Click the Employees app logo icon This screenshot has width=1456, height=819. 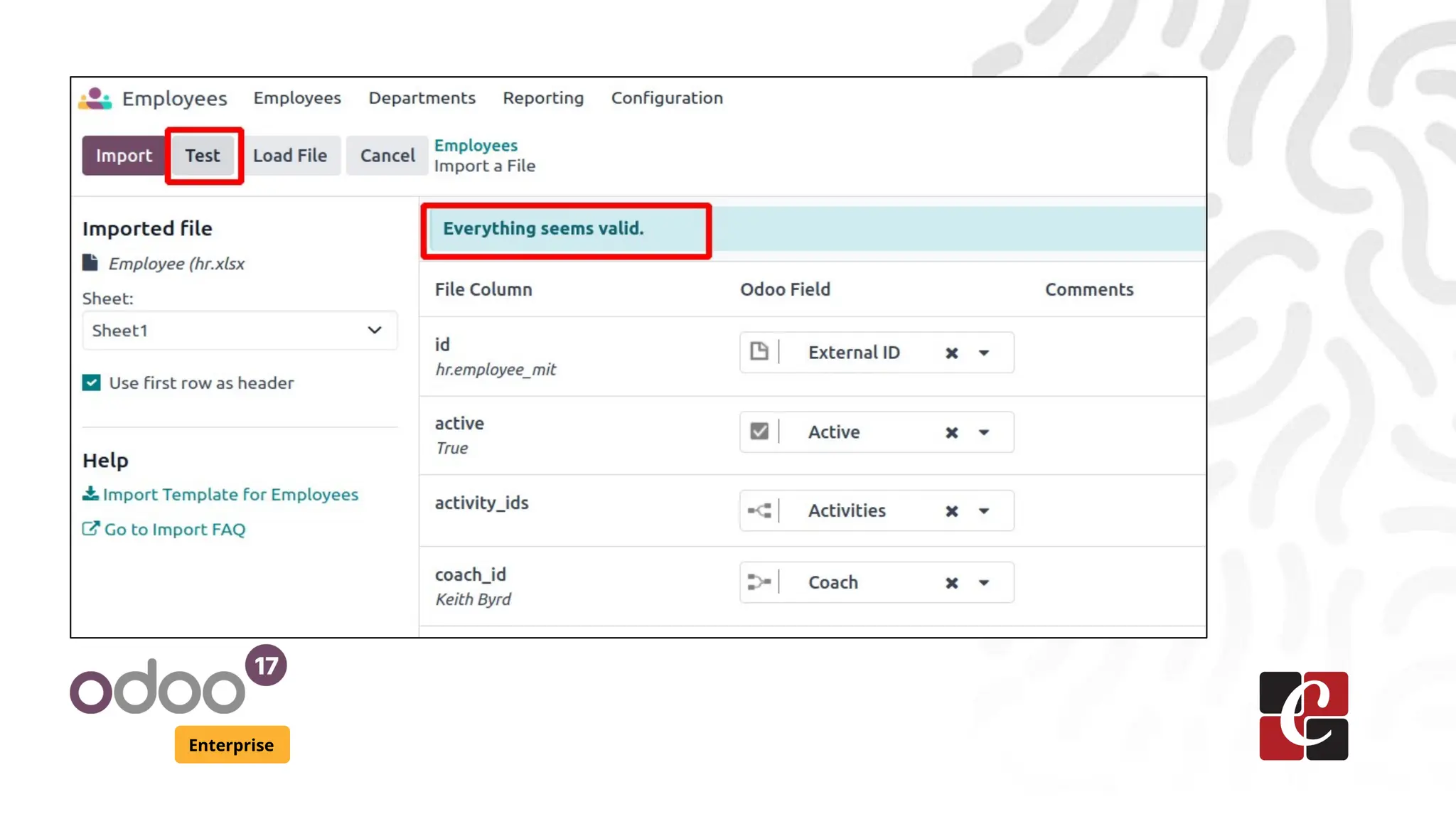tap(95, 99)
